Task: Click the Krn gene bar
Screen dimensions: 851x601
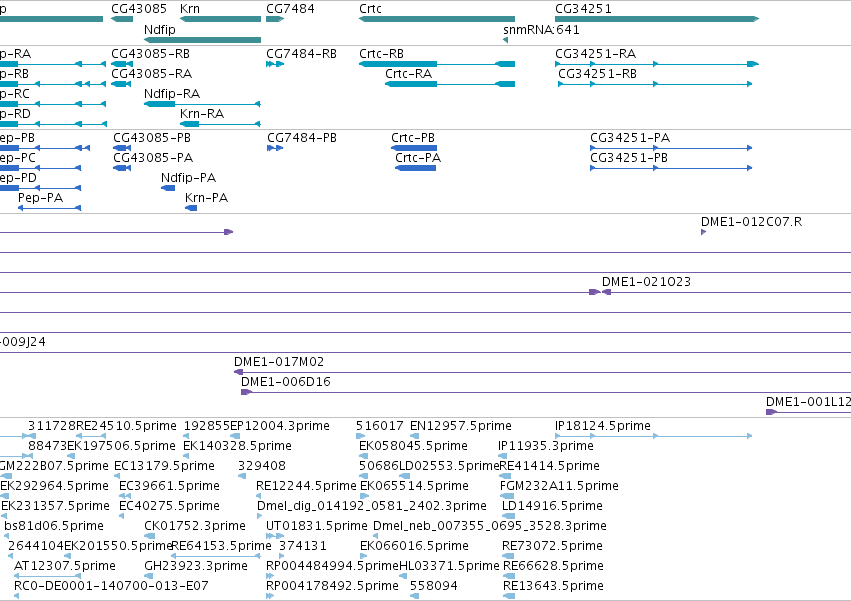Action: click(220, 19)
